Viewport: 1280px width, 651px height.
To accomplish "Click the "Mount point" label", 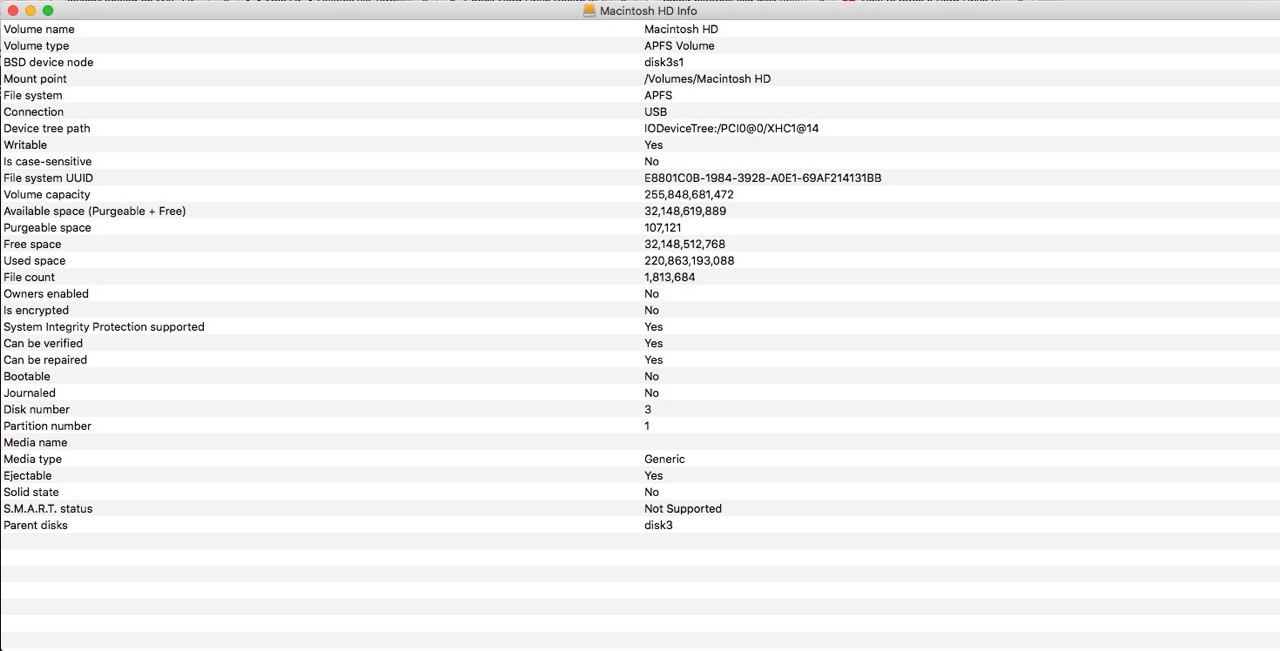I will pyautogui.click(x=35, y=79).
